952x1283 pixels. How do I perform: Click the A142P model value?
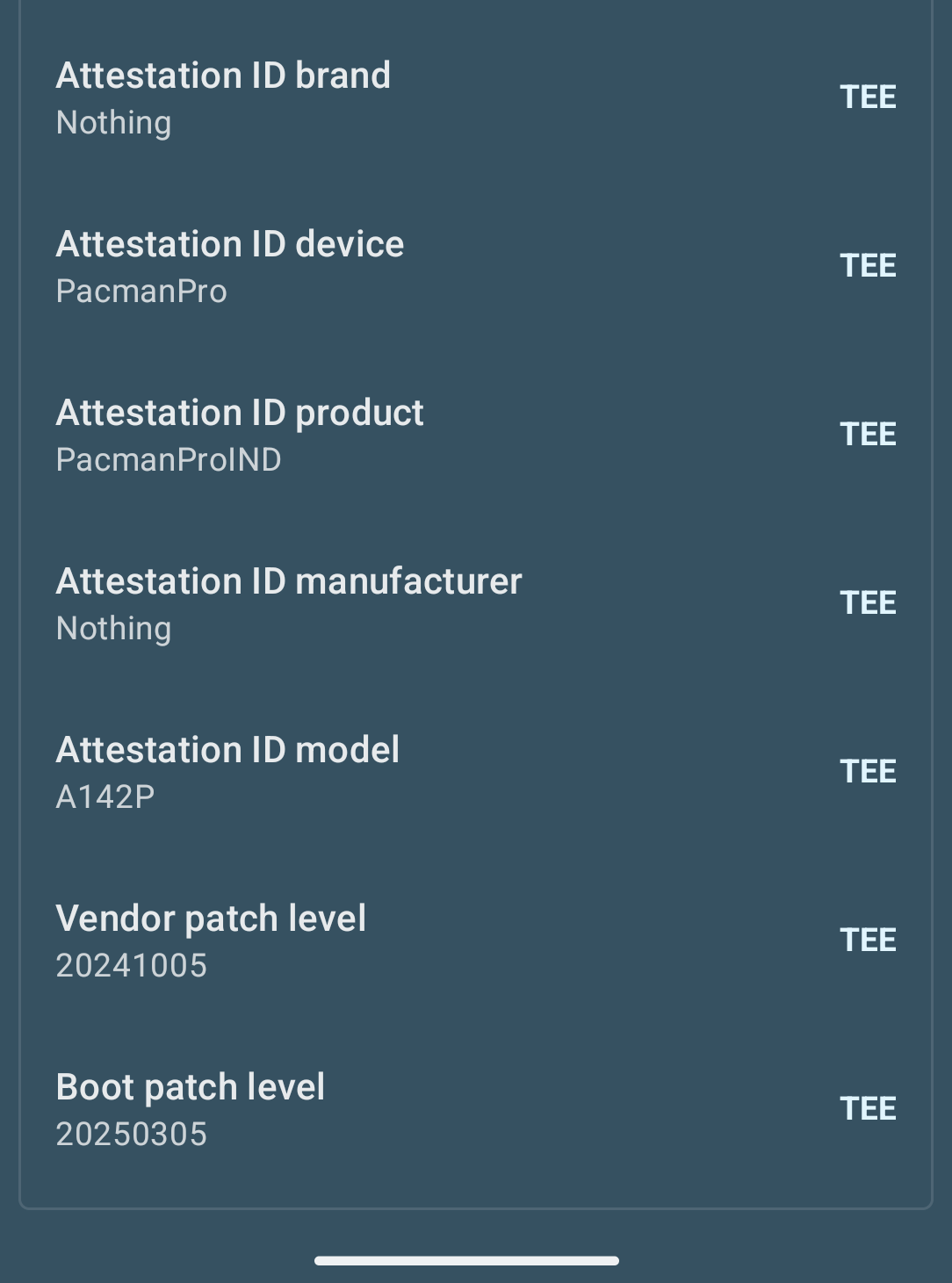(x=105, y=797)
